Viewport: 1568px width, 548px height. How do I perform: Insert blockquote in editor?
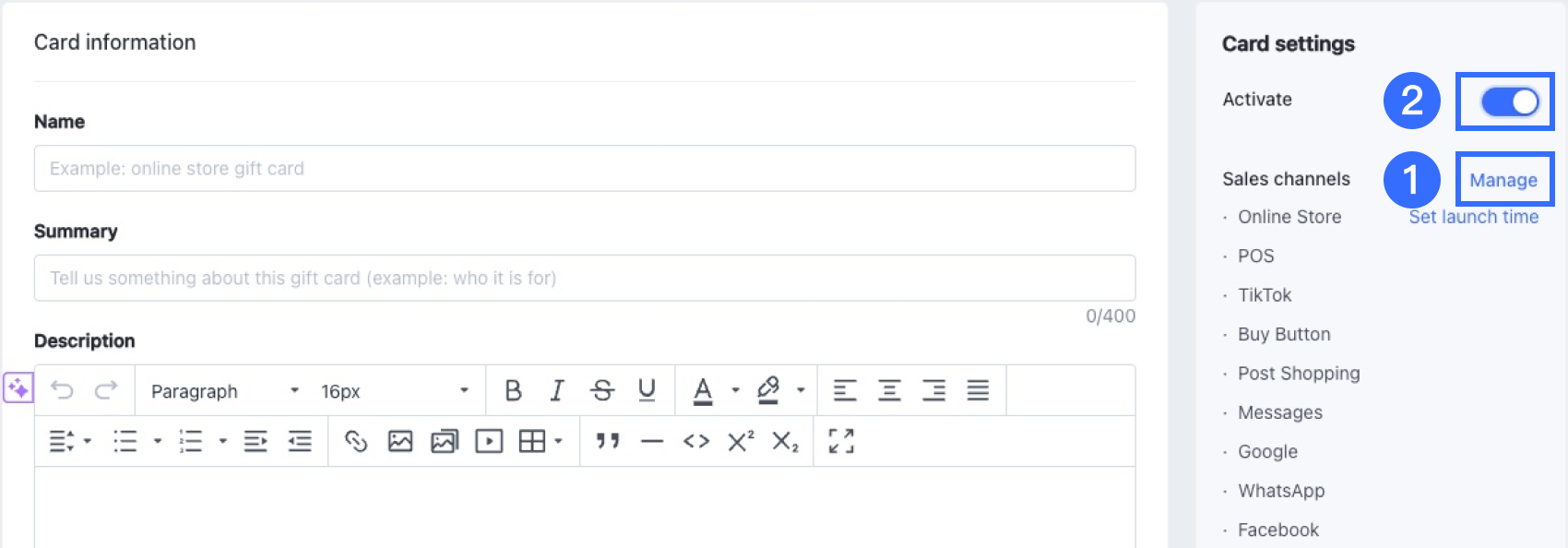[608, 442]
